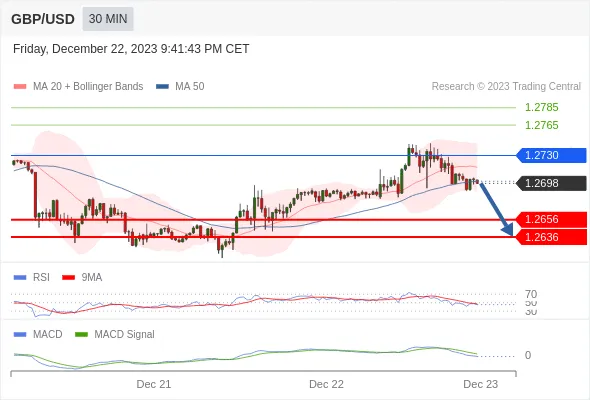Click the red 1.2636 support price tag
Screen dimensions: 590x400
click(x=551, y=237)
